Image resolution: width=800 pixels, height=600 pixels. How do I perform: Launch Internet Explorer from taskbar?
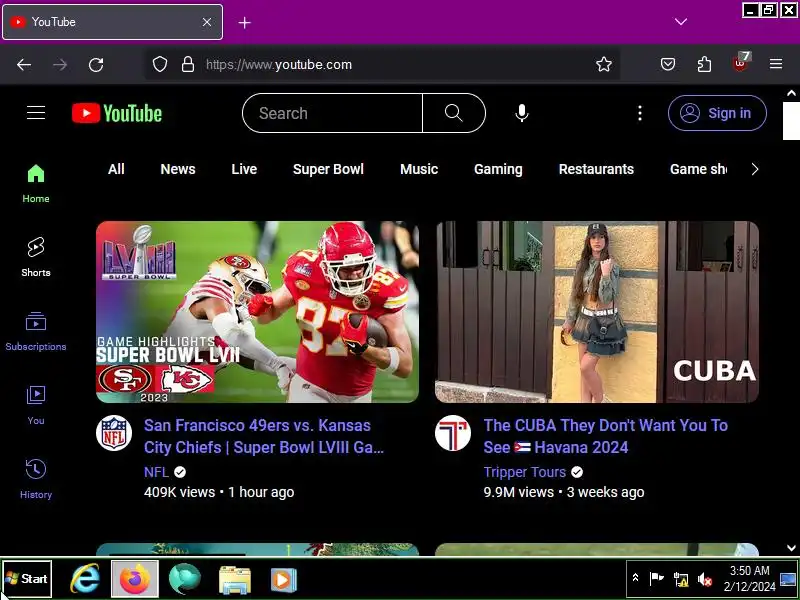85,579
